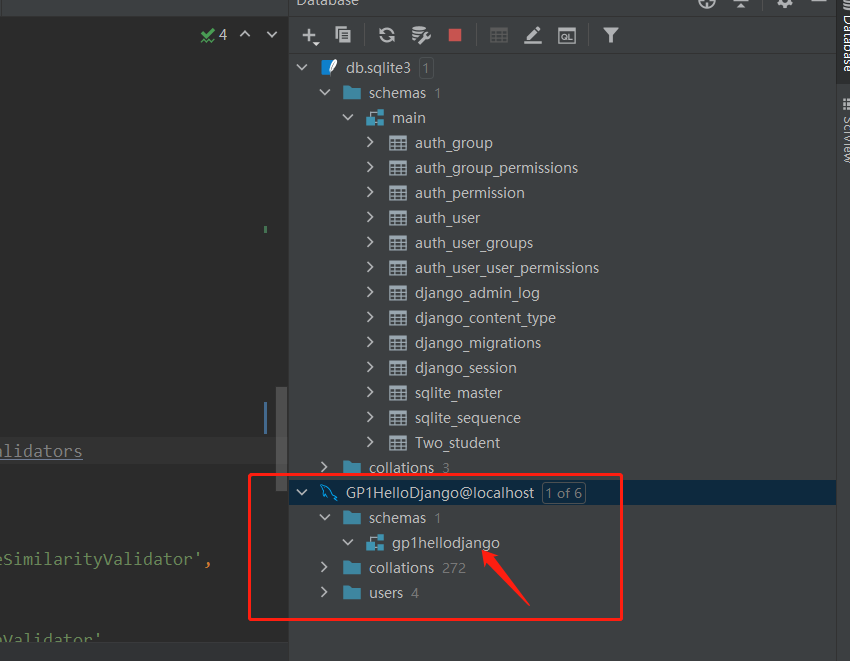Click the MySQL dolphin icon
Image resolution: width=850 pixels, height=661 pixels.
329,492
